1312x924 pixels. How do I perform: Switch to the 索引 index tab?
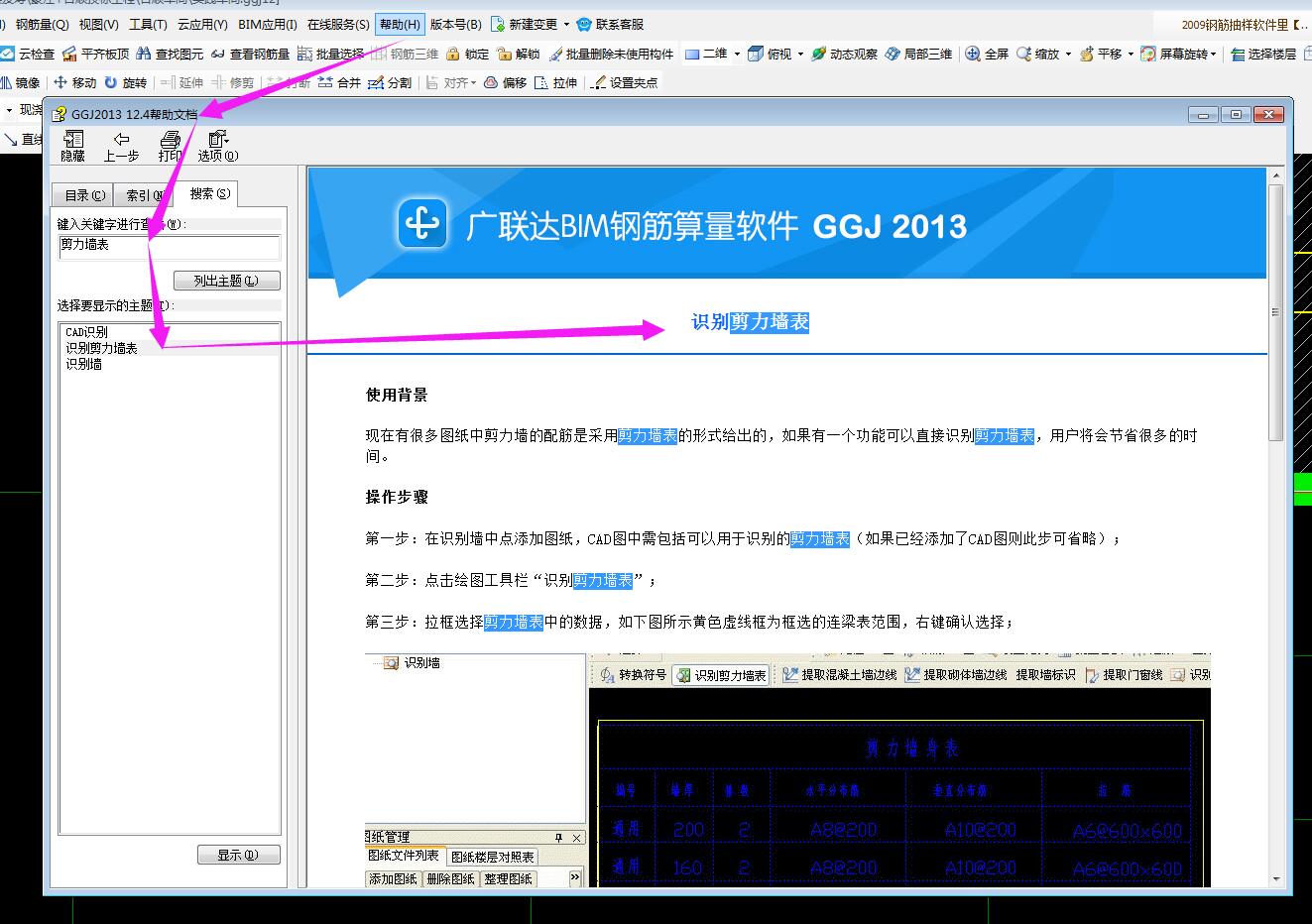[x=142, y=195]
